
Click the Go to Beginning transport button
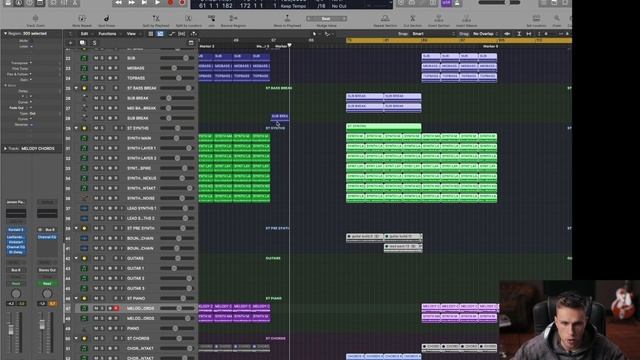pos(144,2)
